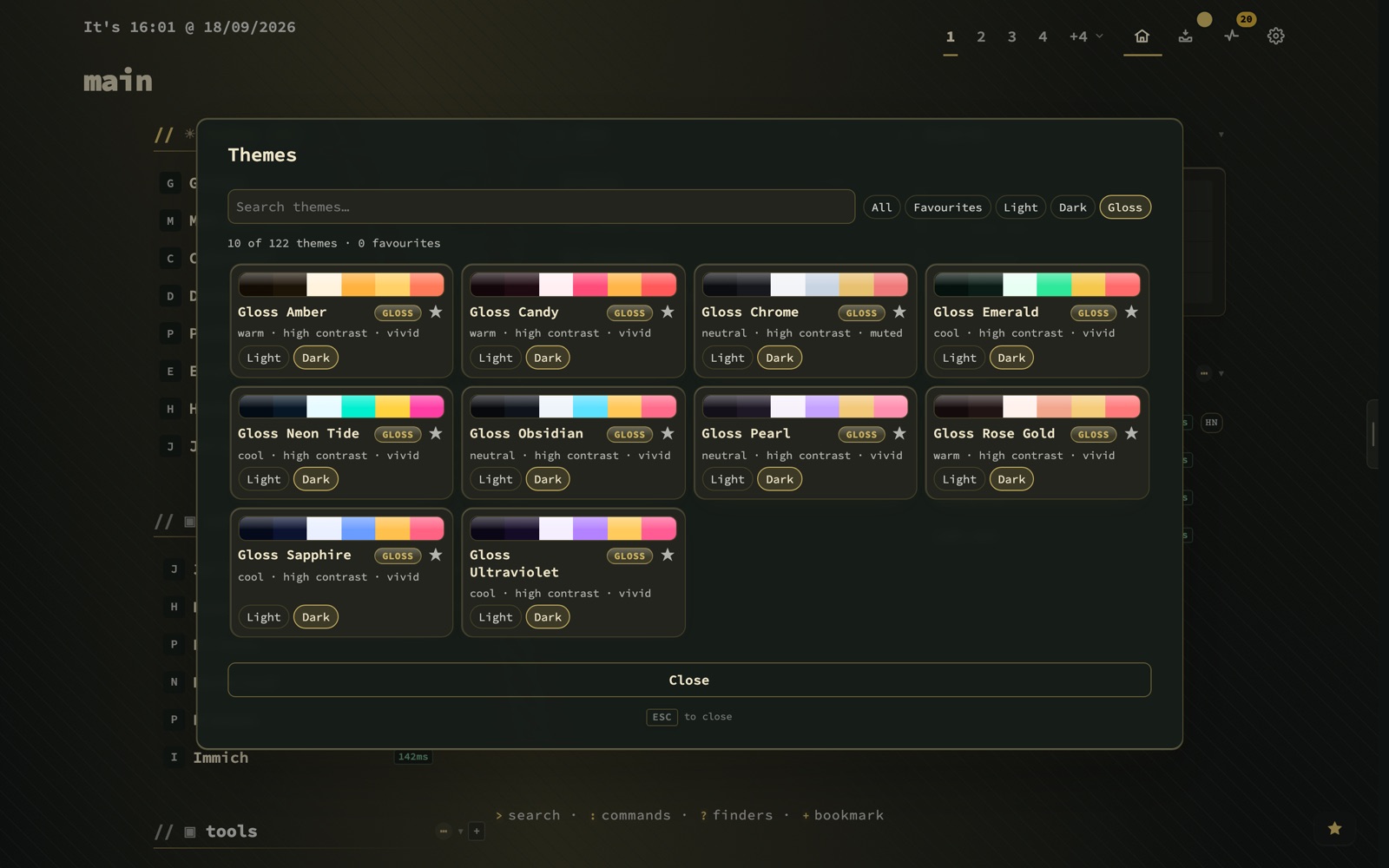Viewport: 1389px width, 868px height.
Task: Click the plus icon beside tools section
Action: [x=477, y=832]
